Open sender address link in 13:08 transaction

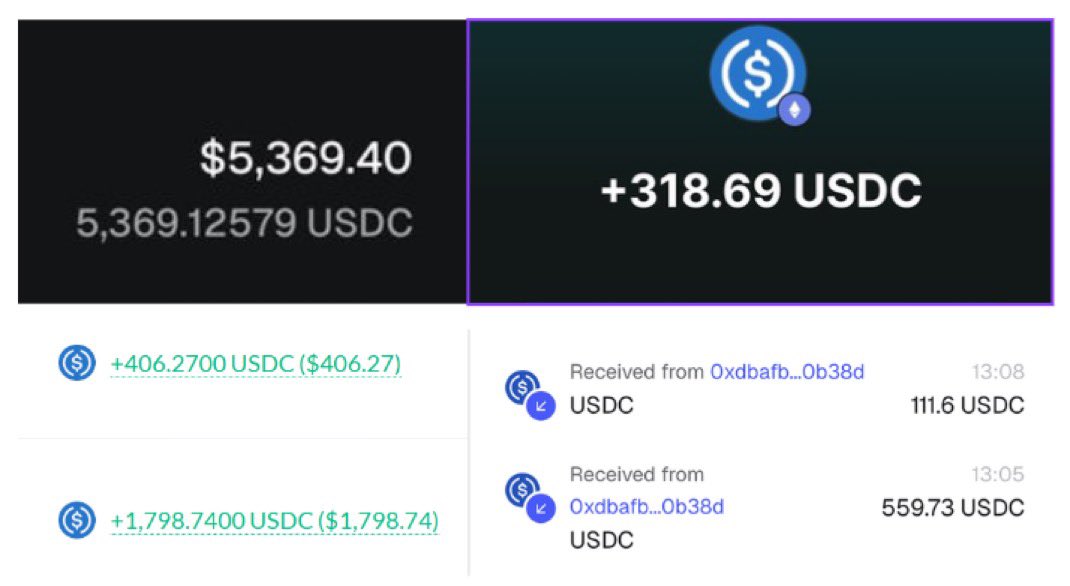pos(787,372)
